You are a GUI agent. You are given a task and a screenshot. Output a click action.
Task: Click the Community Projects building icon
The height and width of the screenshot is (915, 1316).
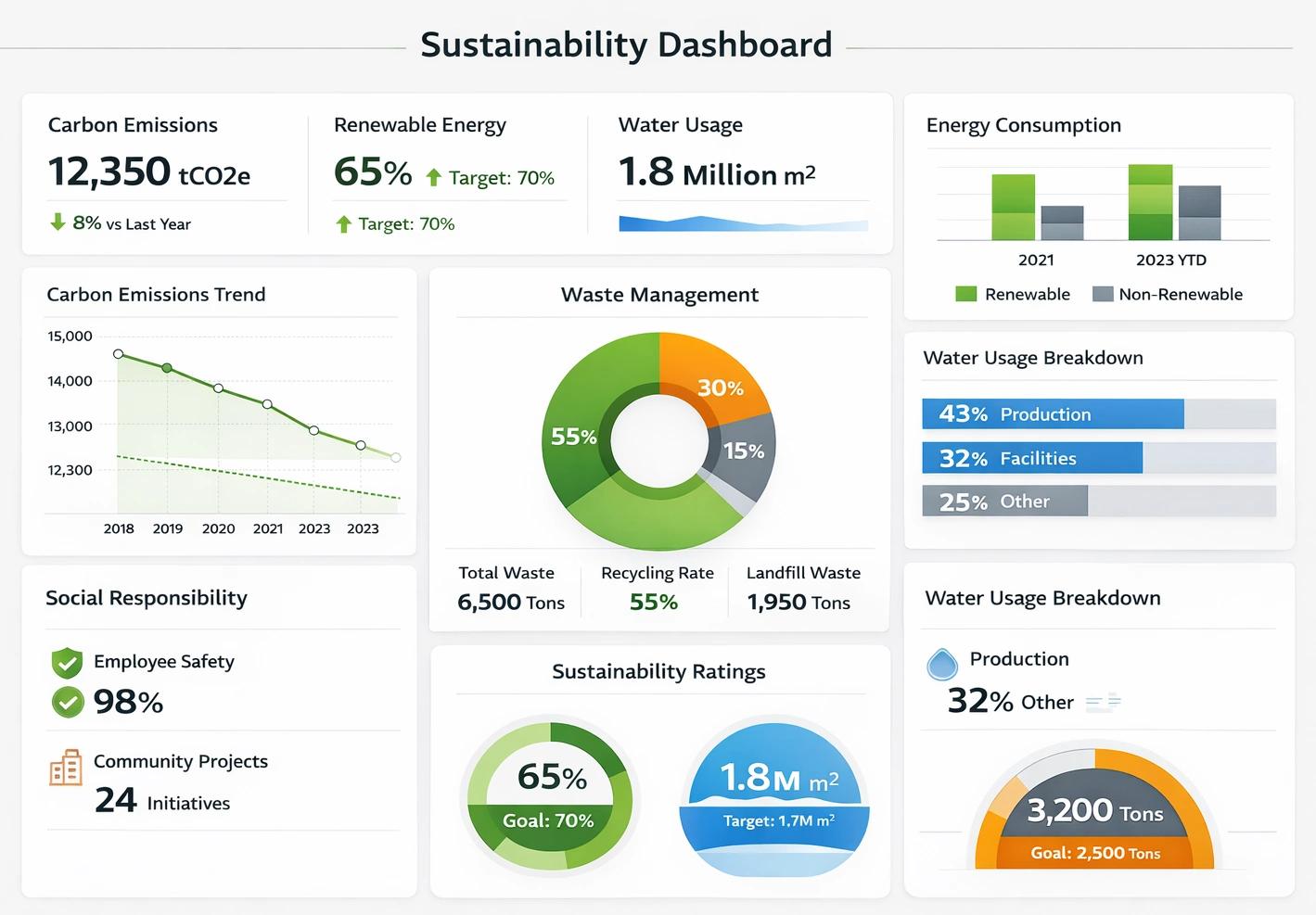coord(66,768)
